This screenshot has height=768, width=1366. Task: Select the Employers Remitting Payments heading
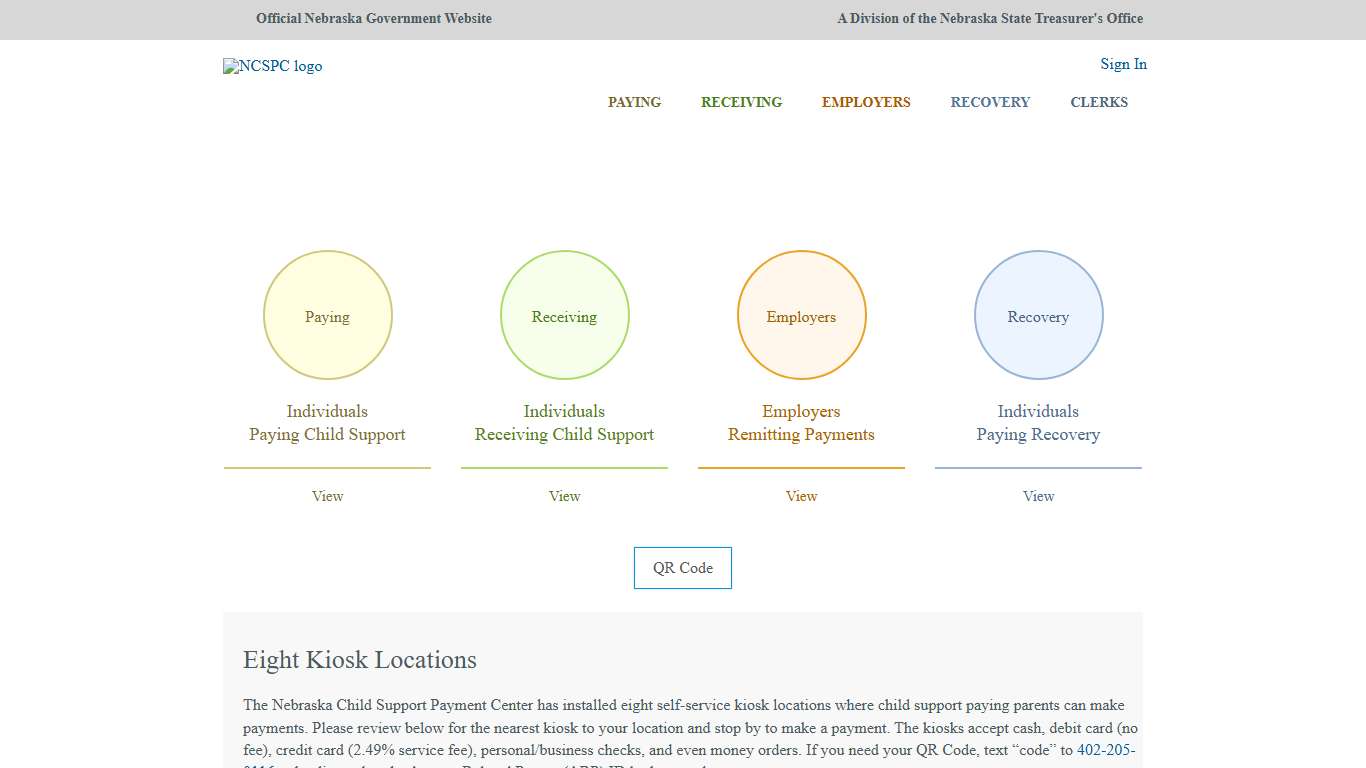pyautogui.click(x=801, y=423)
